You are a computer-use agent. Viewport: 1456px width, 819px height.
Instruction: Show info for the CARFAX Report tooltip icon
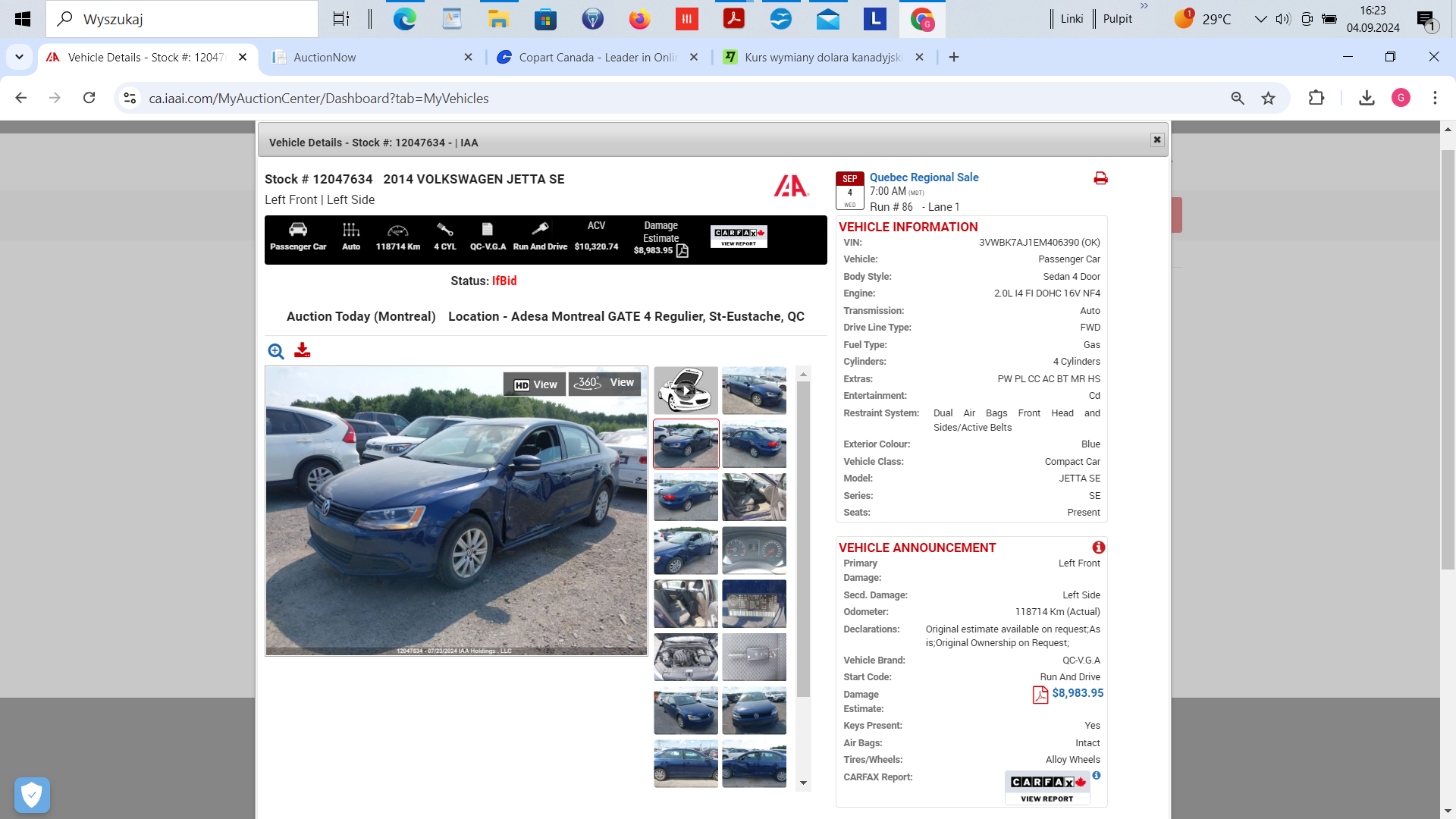click(x=1097, y=775)
